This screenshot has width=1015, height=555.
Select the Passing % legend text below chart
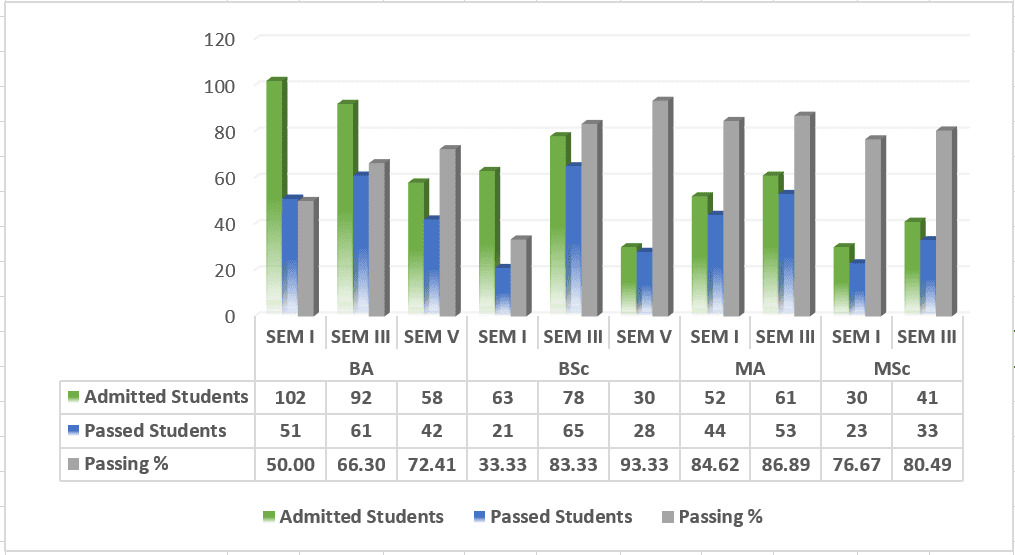(720, 517)
